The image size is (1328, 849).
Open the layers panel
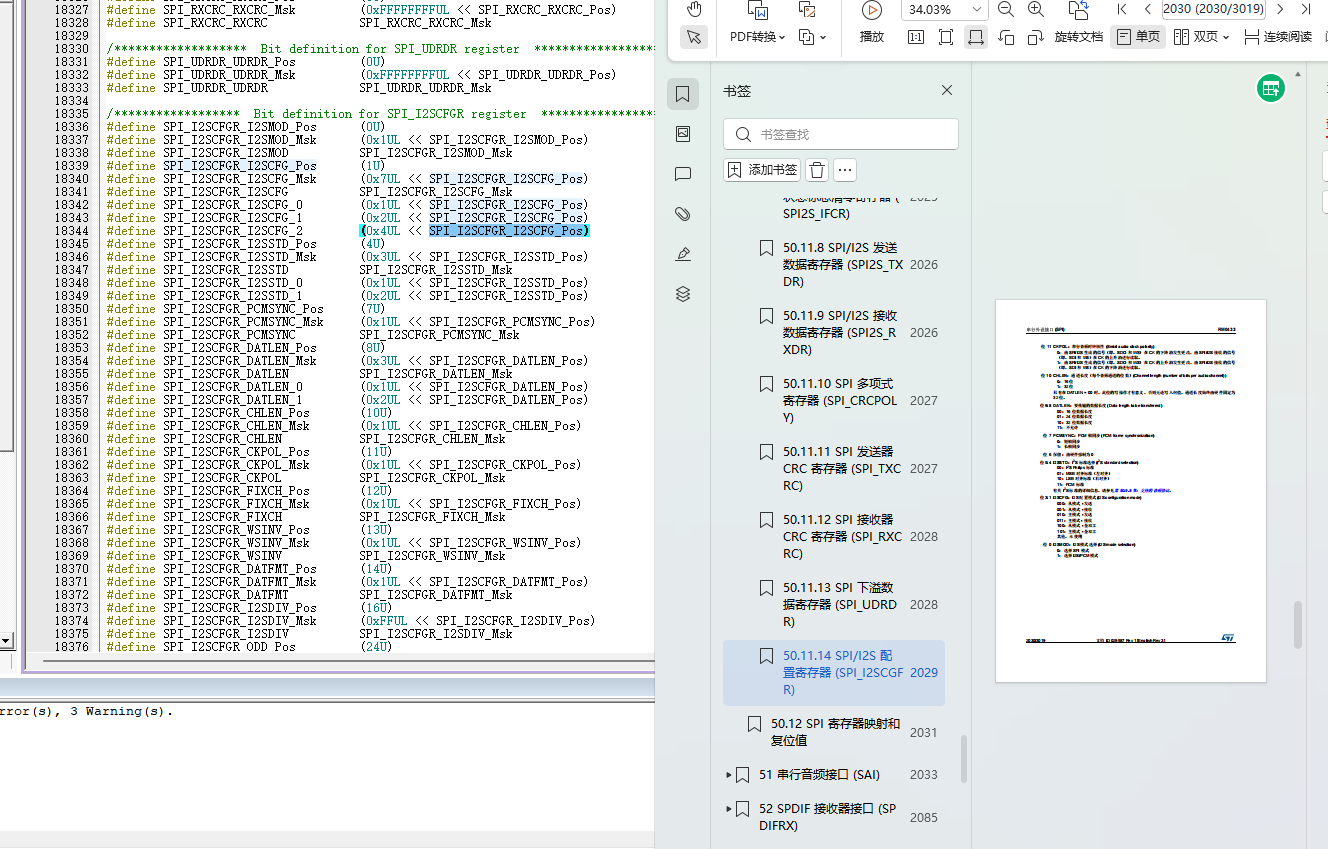[x=682, y=292]
